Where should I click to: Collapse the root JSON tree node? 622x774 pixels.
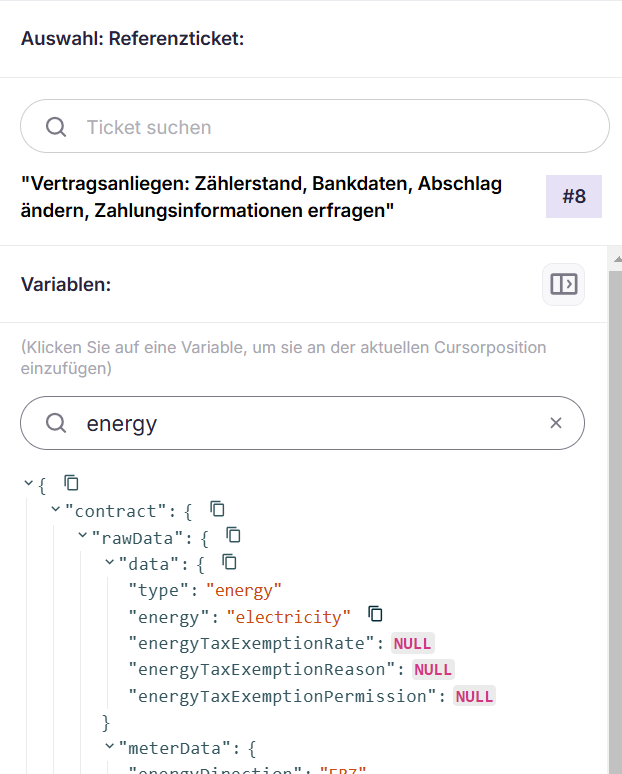[28, 484]
